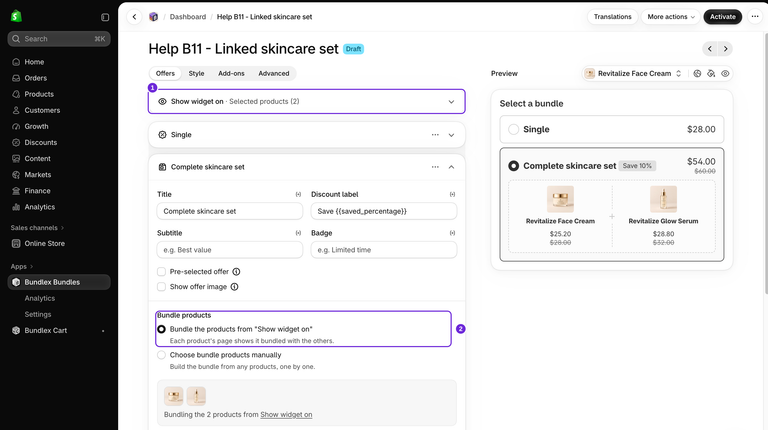The image size is (768, 430).
Task: Click the Analytics chart icon
Action: (16, 207)
